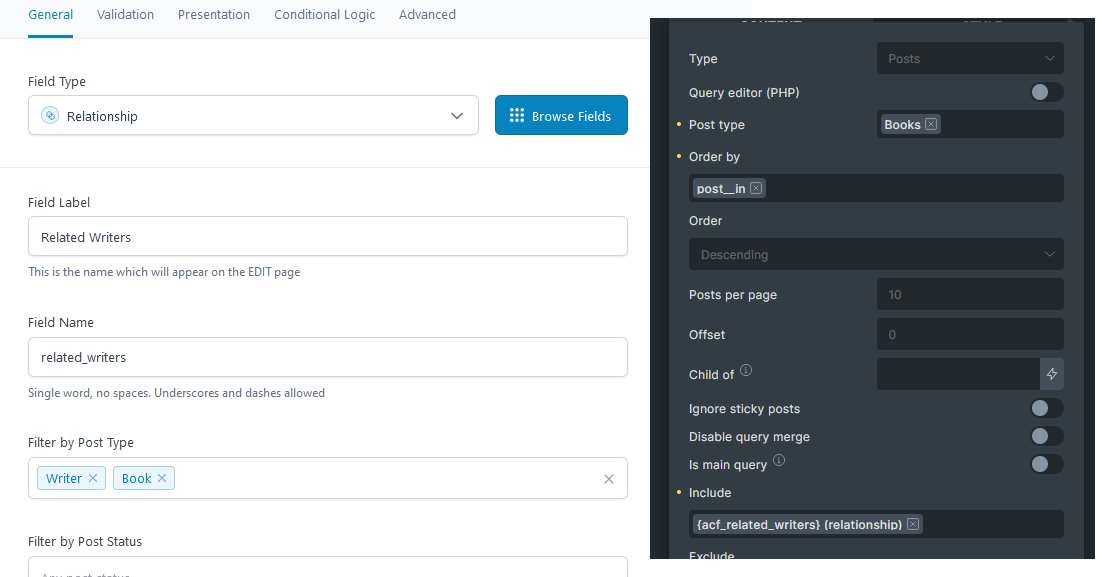The height and width of the screenshot is (577, 1102).
Task: Turn on Is main query toggle
Action: click(x=1046, y=464)
